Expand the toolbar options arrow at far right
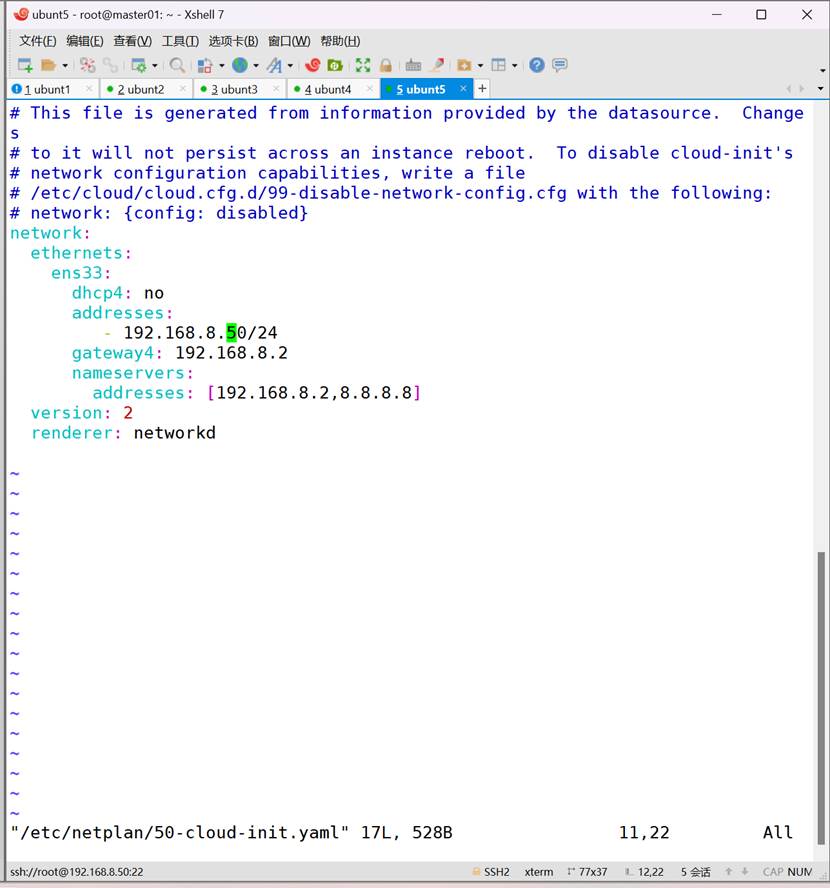Screen dimensions: 830x888 tap(822, 71)
